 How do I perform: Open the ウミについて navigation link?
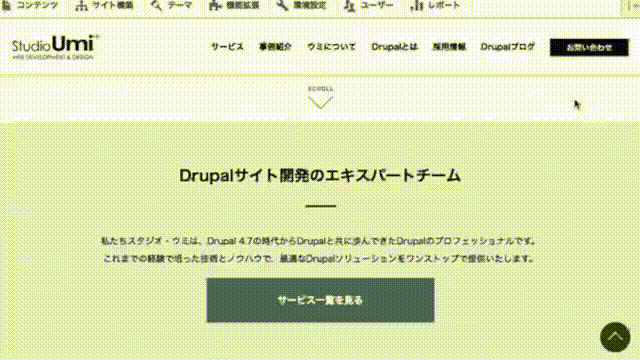331,47
